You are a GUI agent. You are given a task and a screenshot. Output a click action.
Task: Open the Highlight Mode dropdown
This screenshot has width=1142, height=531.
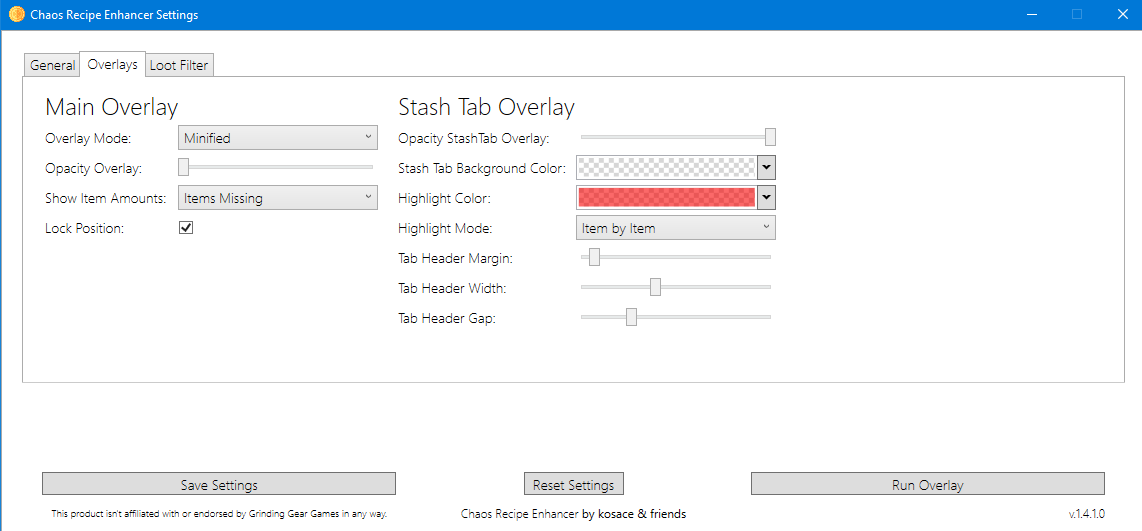click(x=676, y=228)
